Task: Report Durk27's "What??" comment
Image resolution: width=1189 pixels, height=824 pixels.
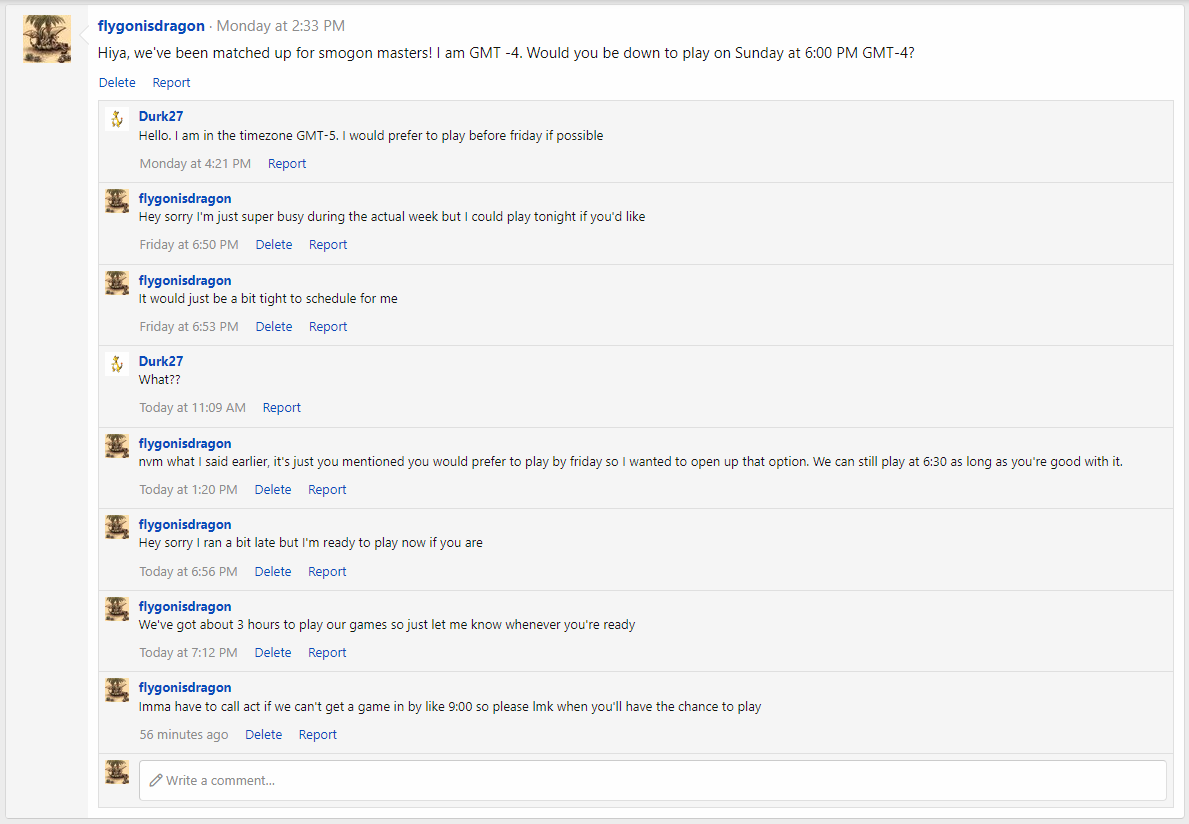Action: point(281,408)
